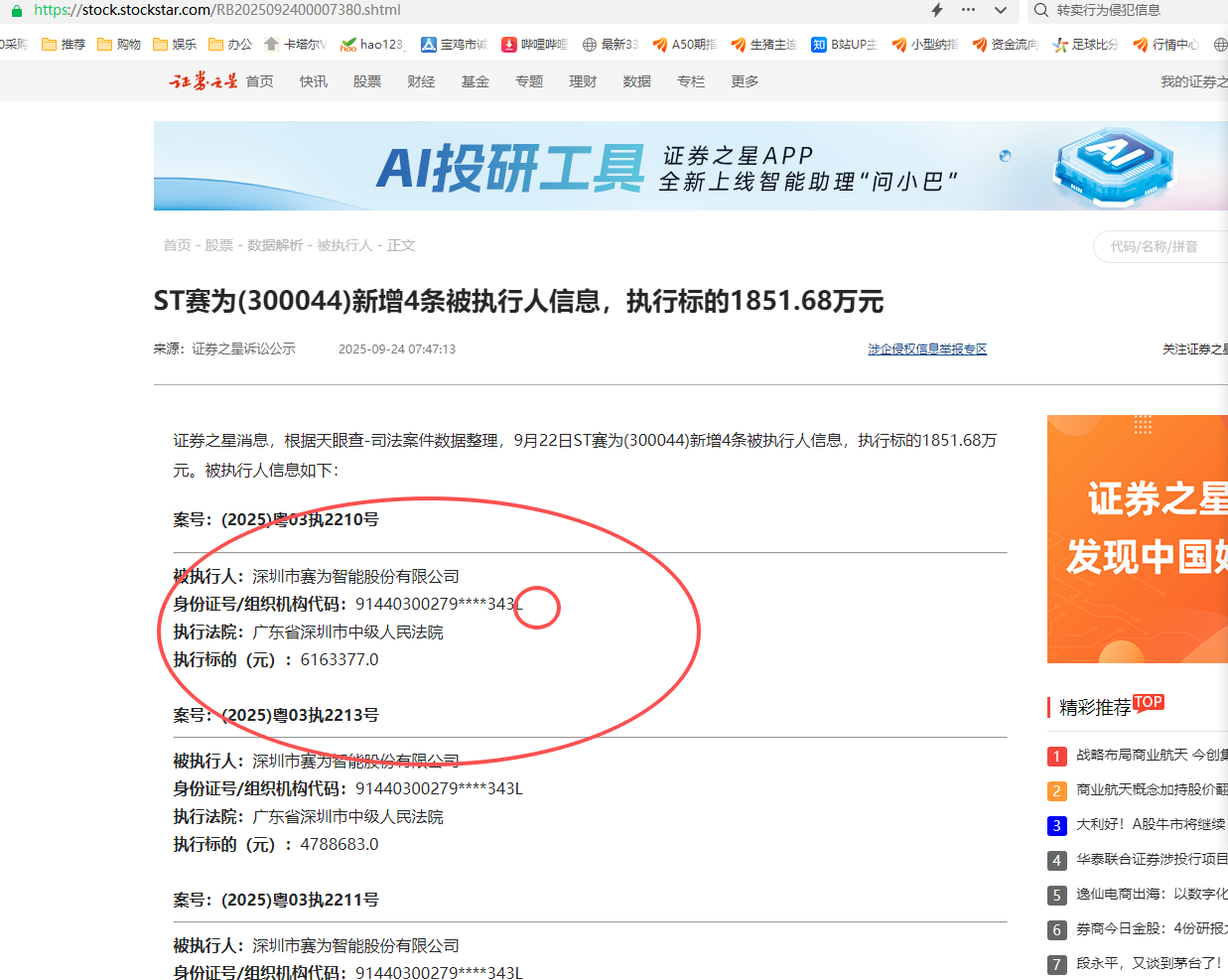1228x980 pixels.
Task: Open recommended article 华泰联合证券涉投行项目
Action: click(x=1152, y=860)
